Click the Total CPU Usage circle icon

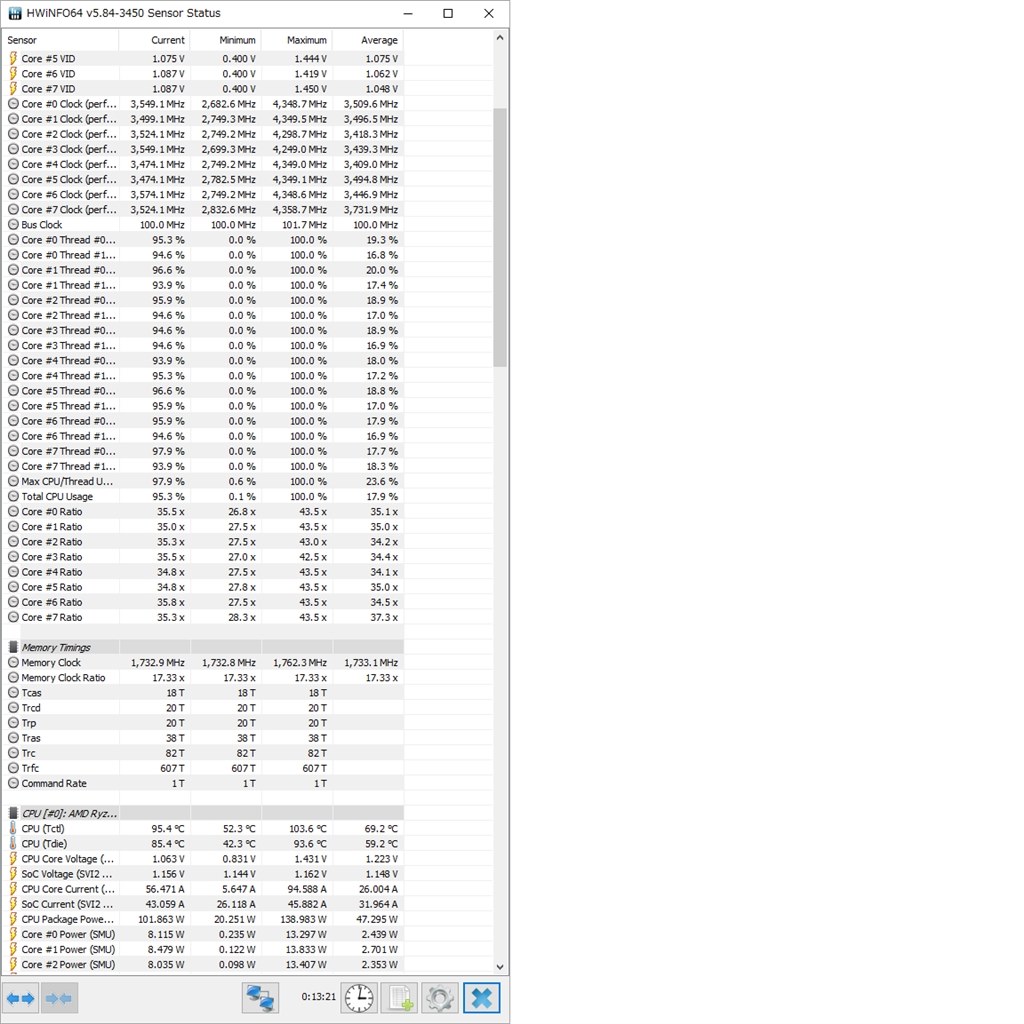point(13,496)
